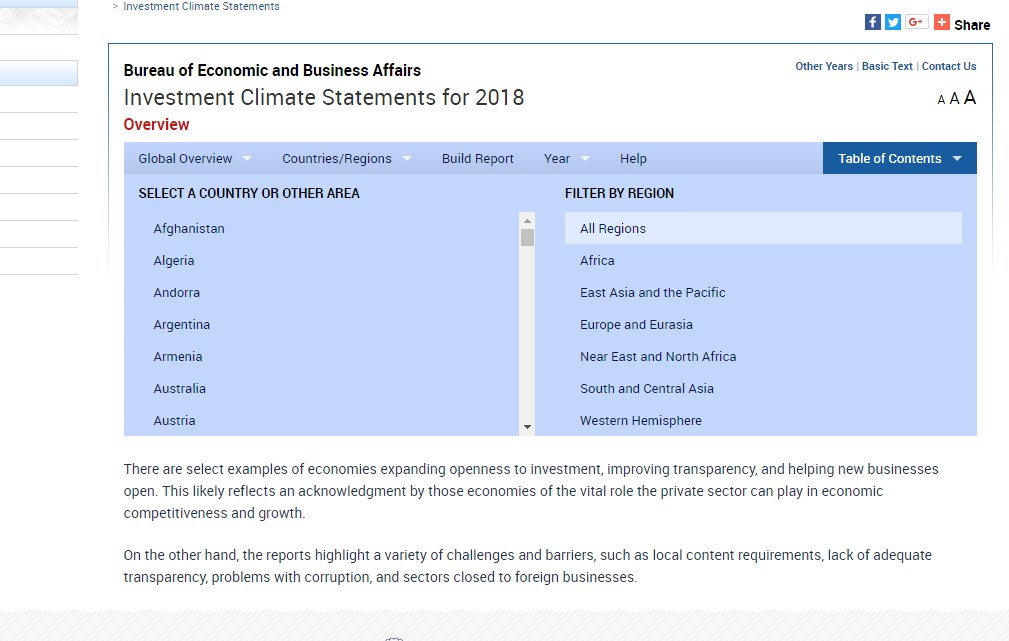
Task: Set medium text size A
Action: tap(954, 98)
